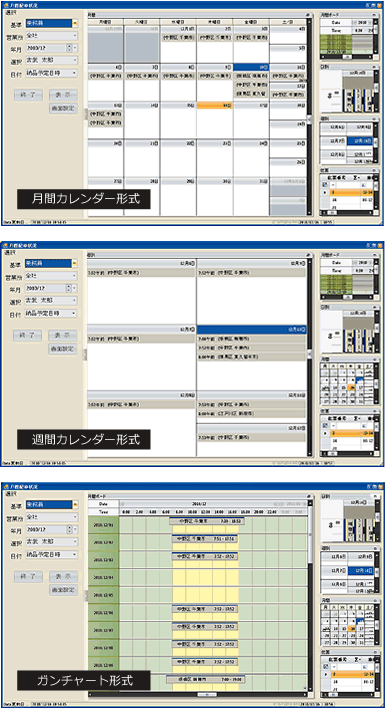Click the horizontal scrollbar thumb below the Gantt chart

pyautogui.click(x=207, y=694)
